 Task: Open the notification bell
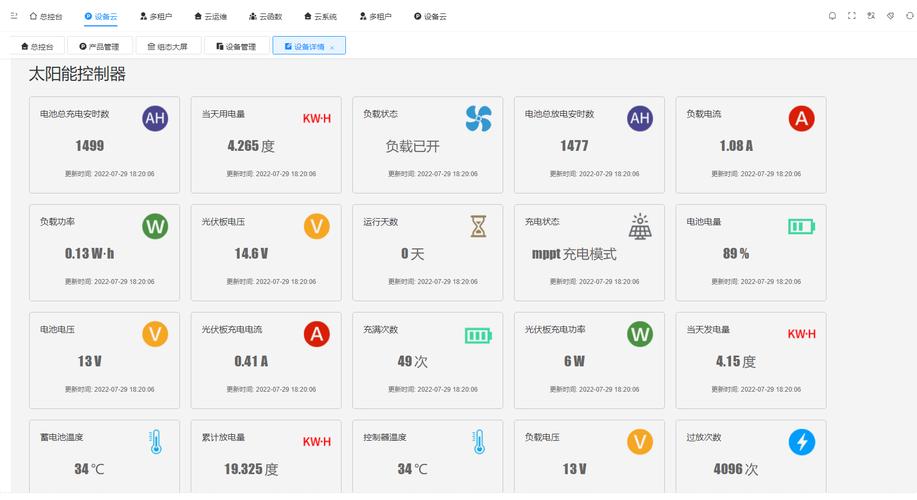coord(832,16)
